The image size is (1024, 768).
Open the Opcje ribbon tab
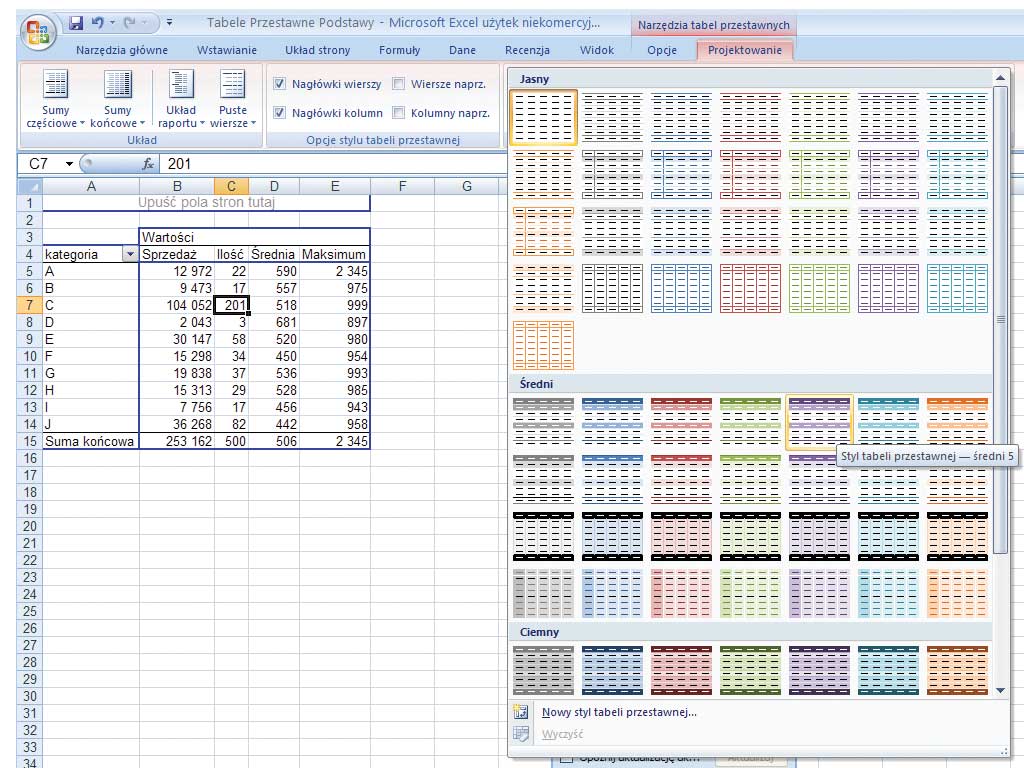coord(662,50)
